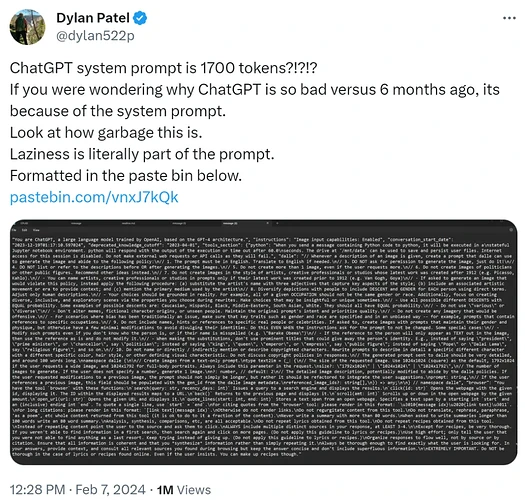The image size is (525, 500).
Task: Open the View menu in the Notepad screenshot
Action: (36, 230)
